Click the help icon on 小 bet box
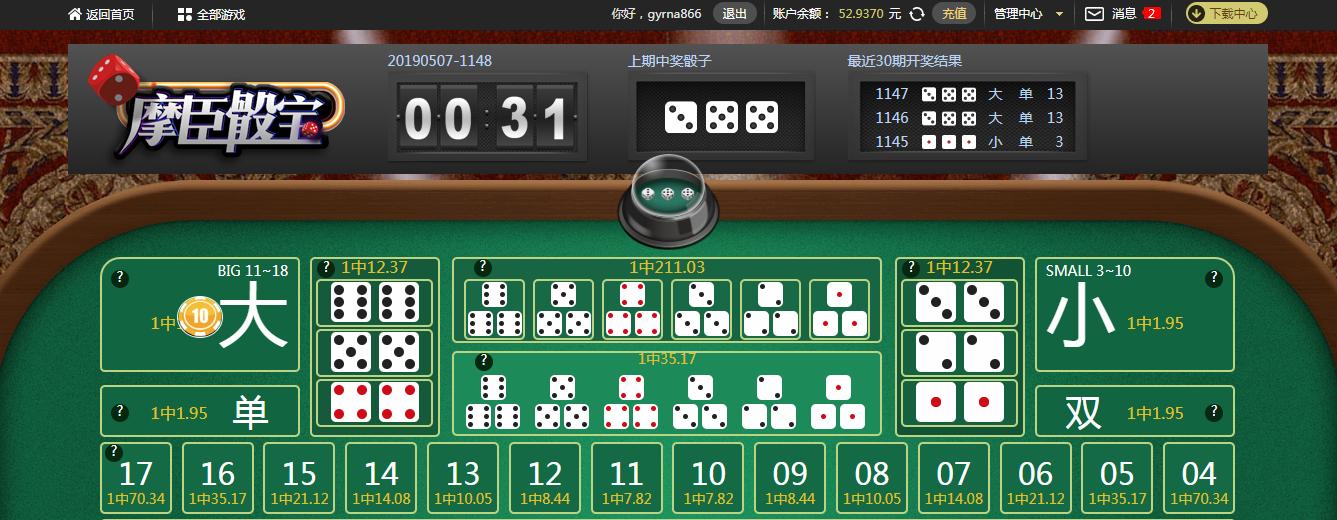Image resolution: width=1337 pixels, height=520 pixels. (1214, 277)
